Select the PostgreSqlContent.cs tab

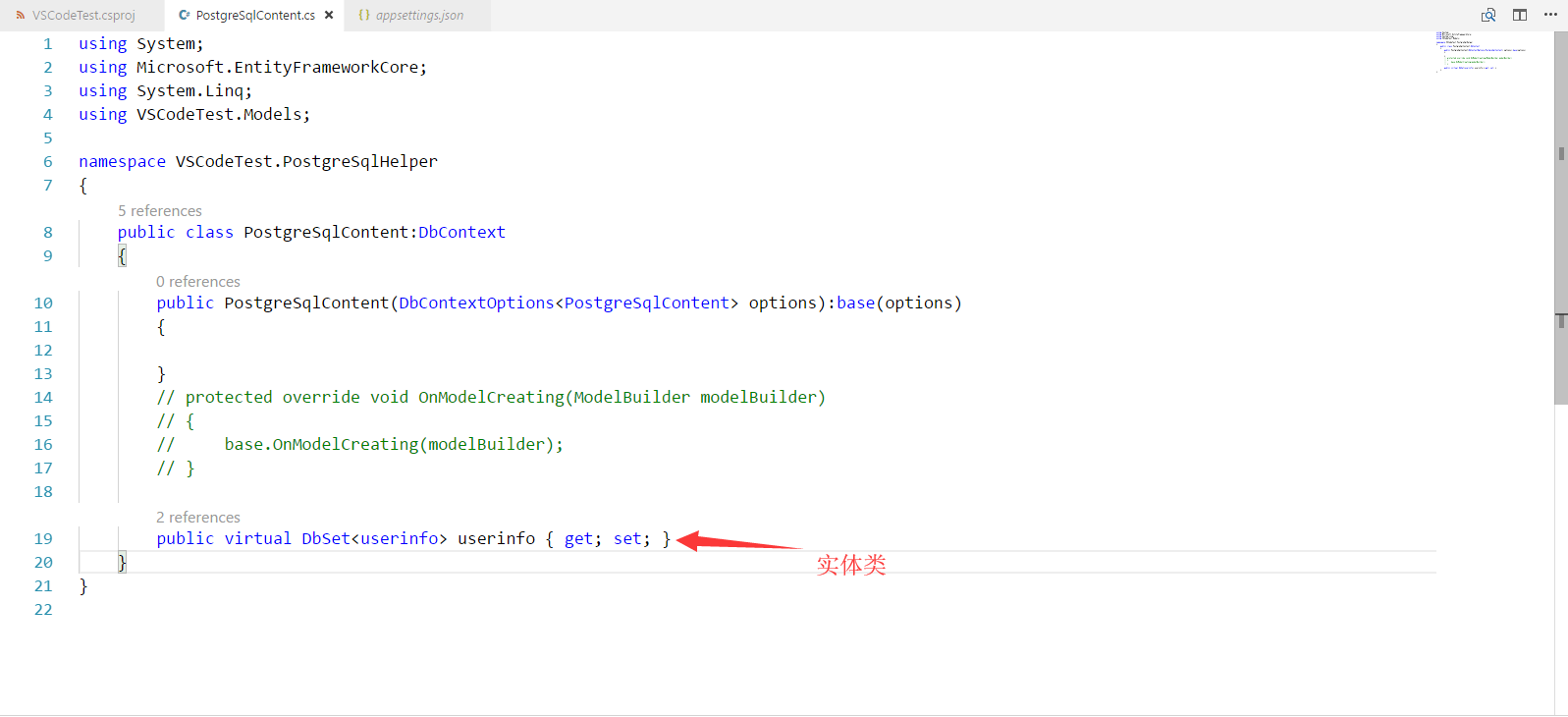pyautogui.click(x=255, y=16)
